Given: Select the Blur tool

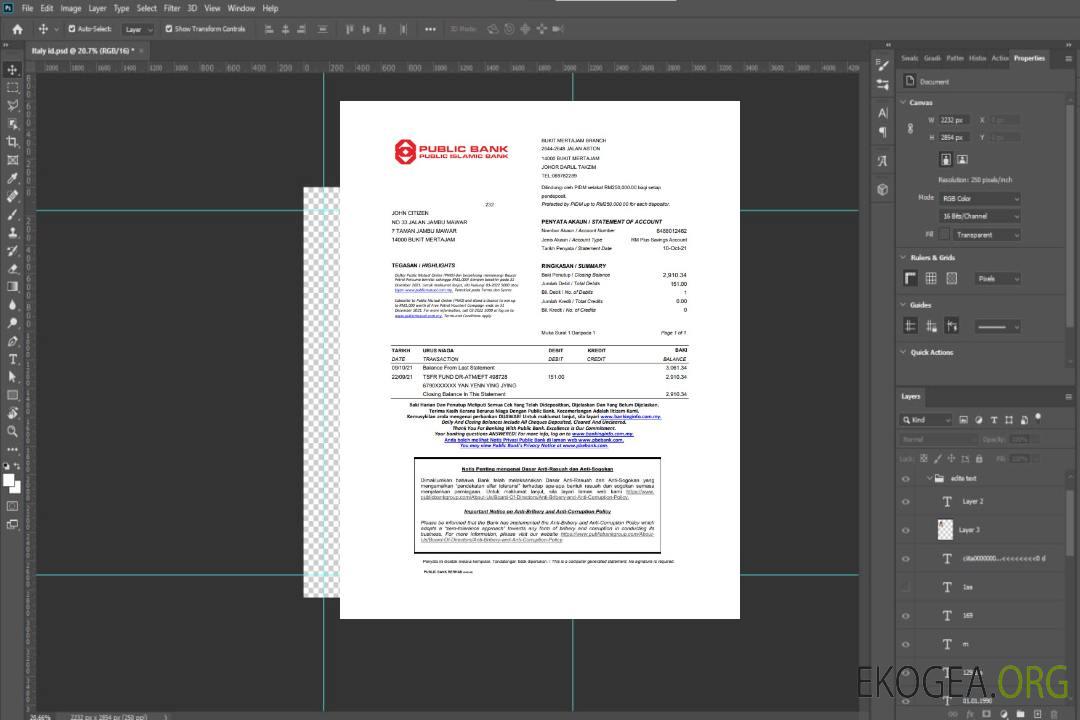Looking at the screenshot, I should [12, 305].
